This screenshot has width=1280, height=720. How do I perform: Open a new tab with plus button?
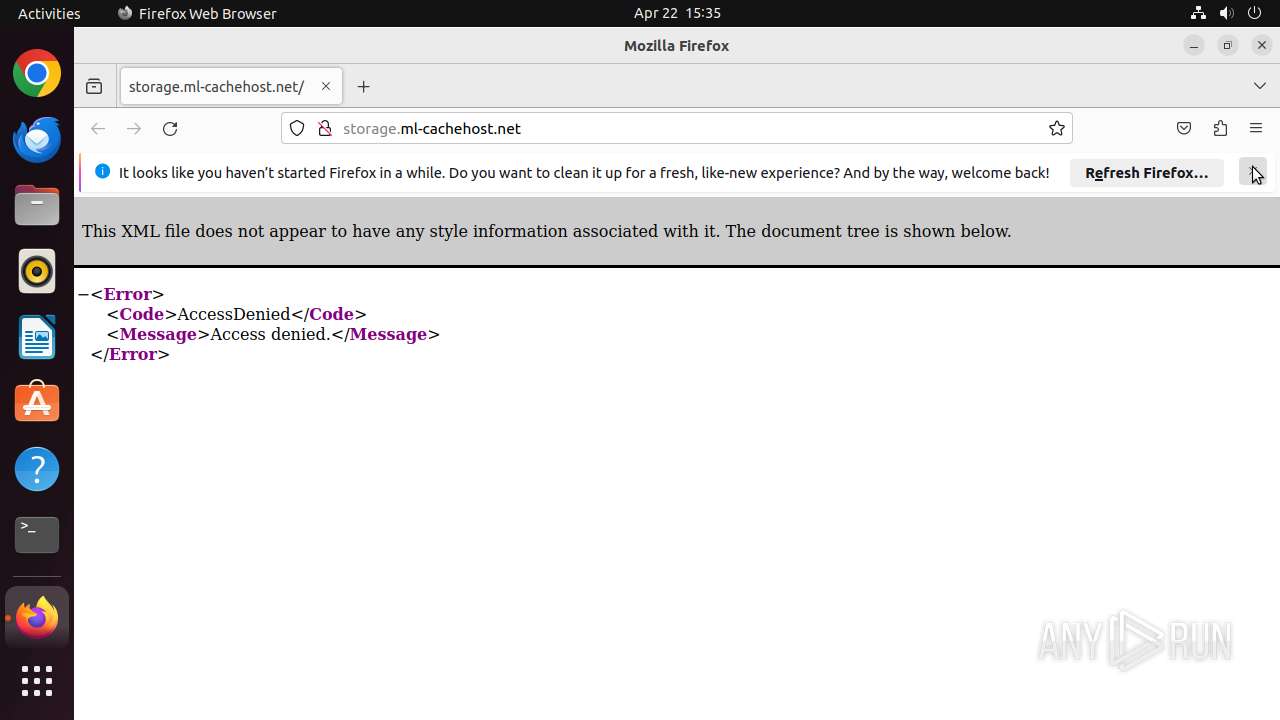pyautogui.click(x=364, y=87)
